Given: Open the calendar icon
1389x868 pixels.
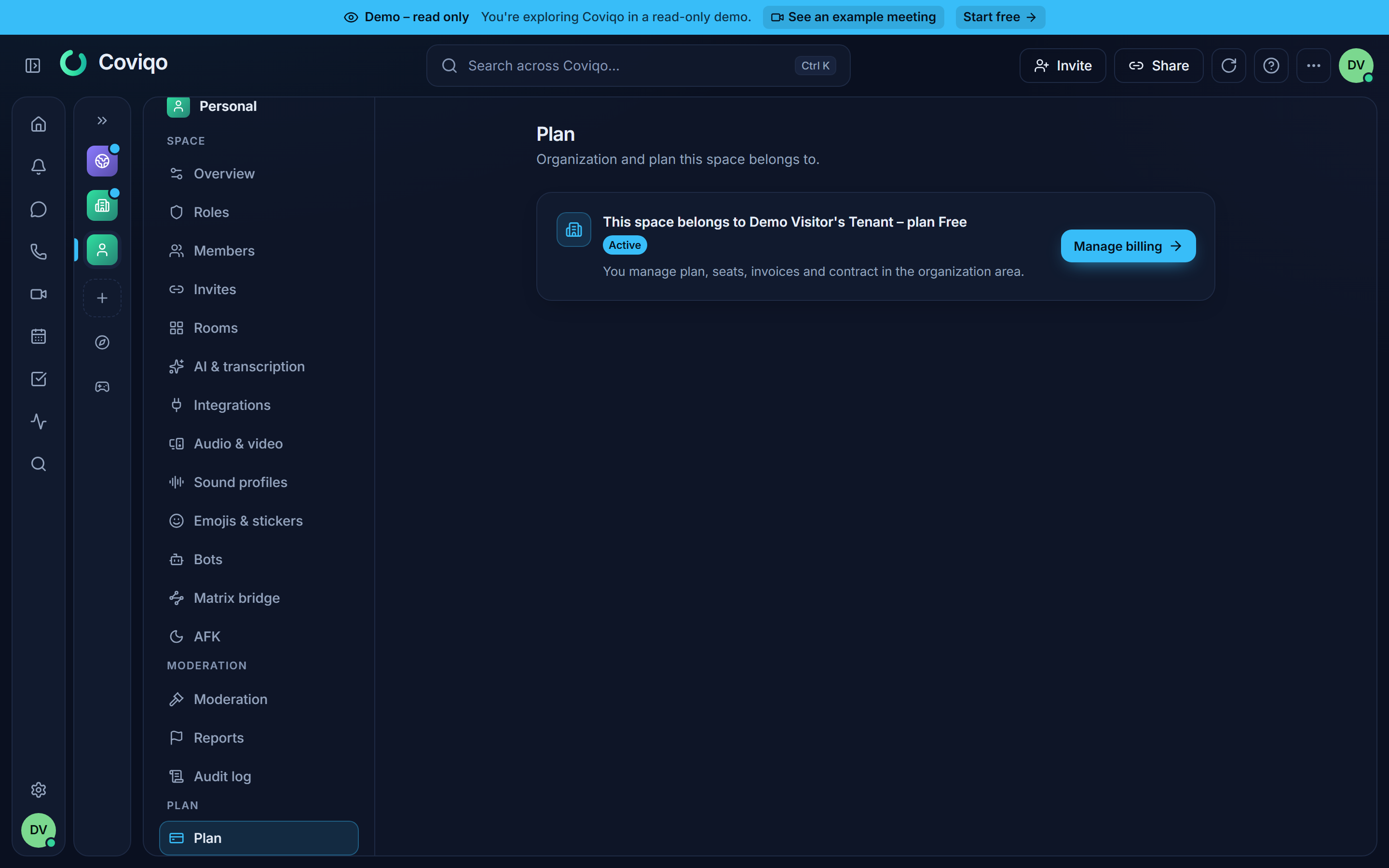Looking at the screenshot, I should coord(39,337).
